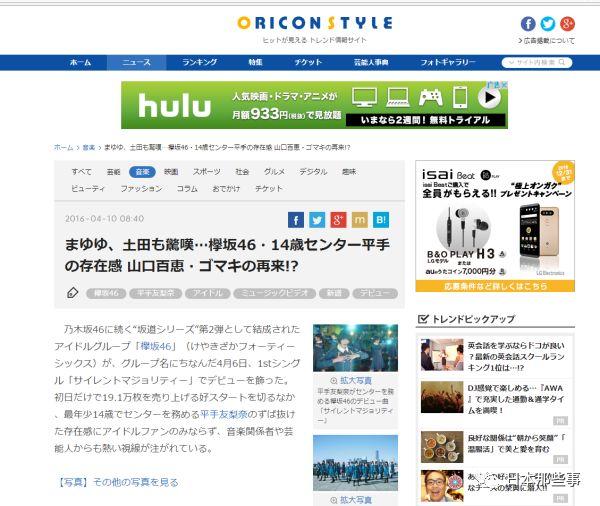600x506 pixels.
Task: Open 【写真】その他の写真を見る link
Action: (x=117, y=482)
